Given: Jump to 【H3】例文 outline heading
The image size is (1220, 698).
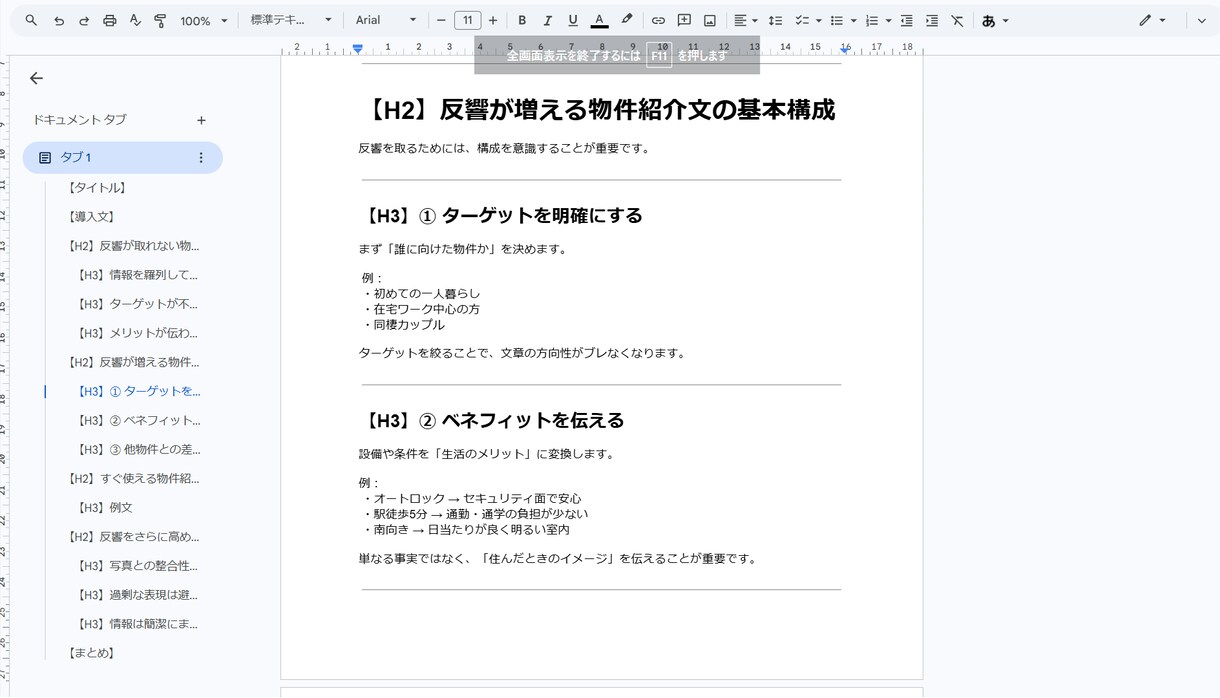Looking at the screenshot, I should coord(105,507).
